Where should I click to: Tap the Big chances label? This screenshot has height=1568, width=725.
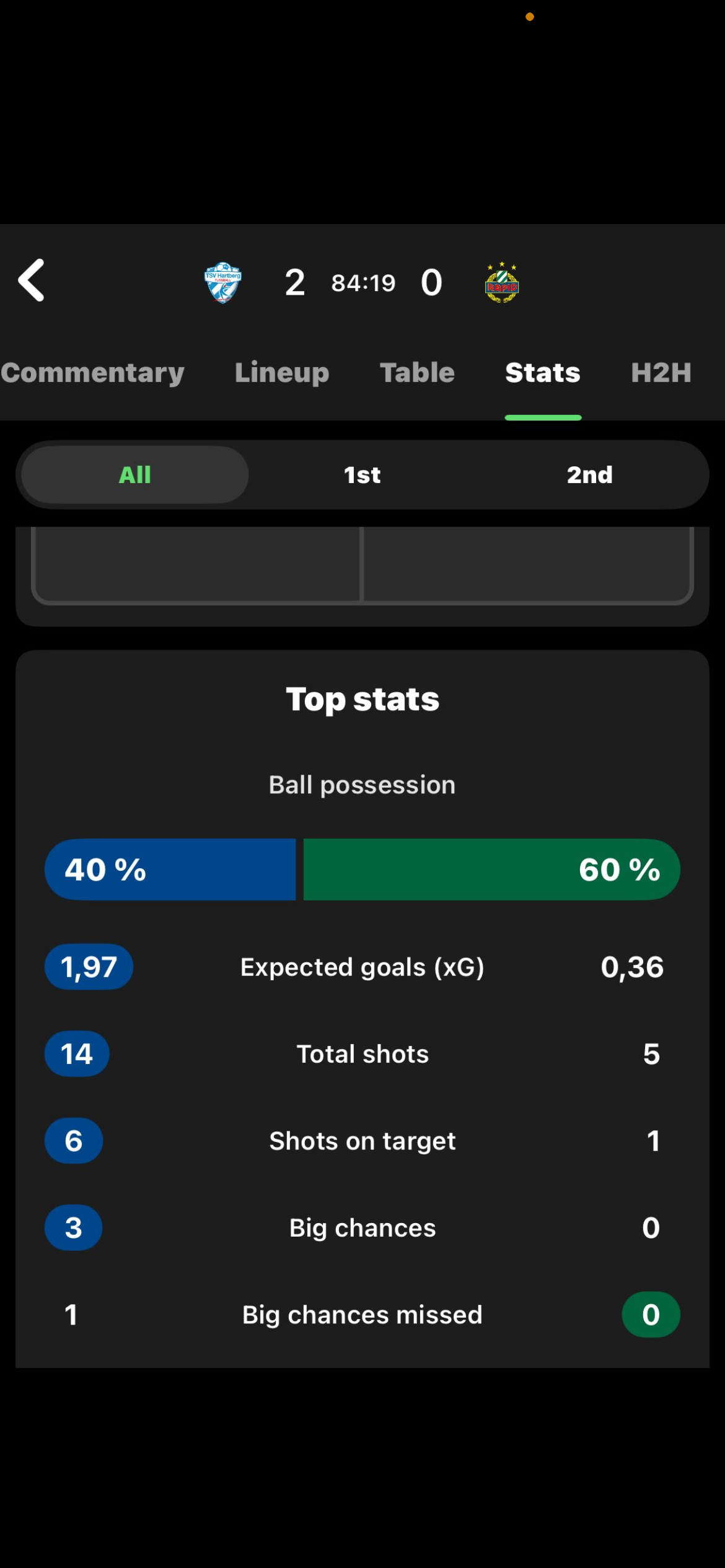pyautogui.click(x=362, y=1228)
